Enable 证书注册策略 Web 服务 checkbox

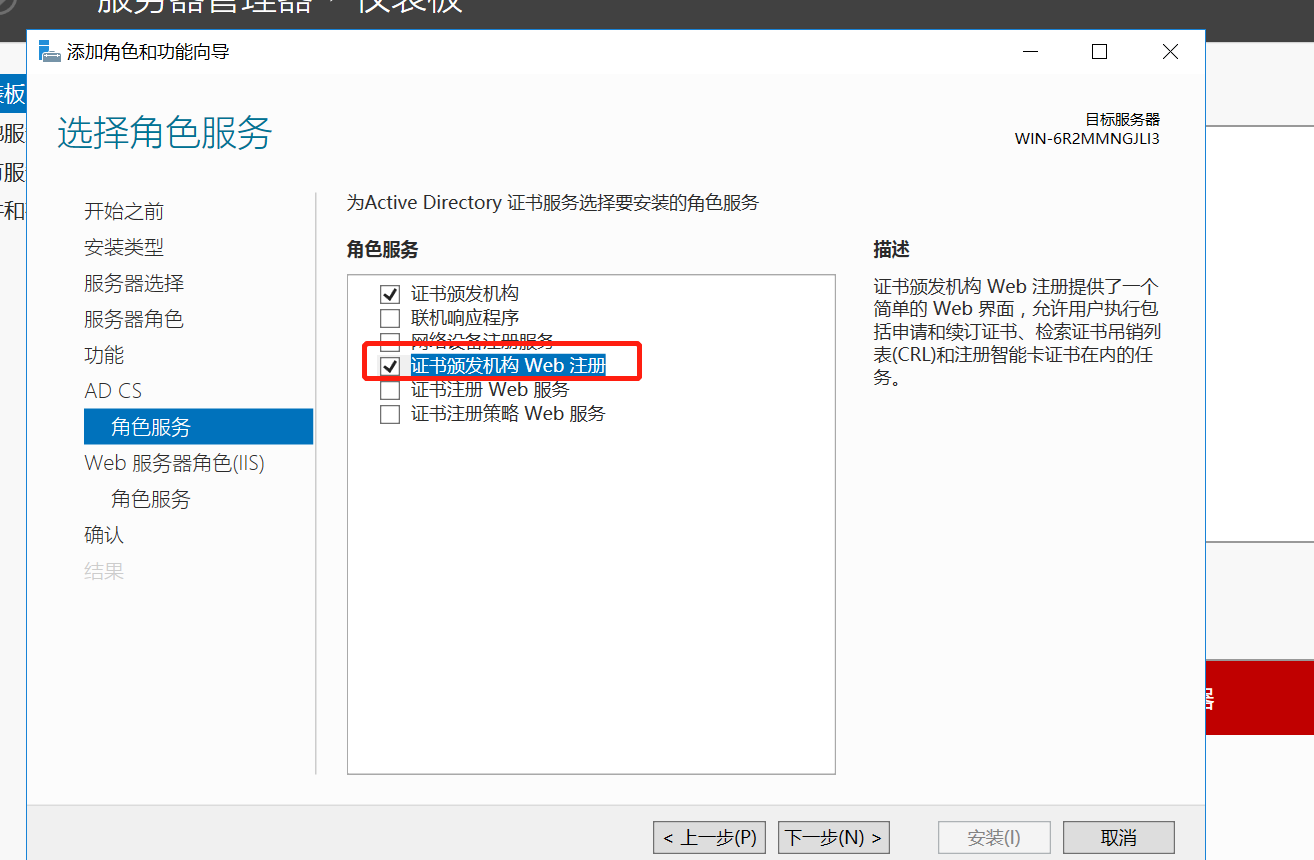[390, 414]
